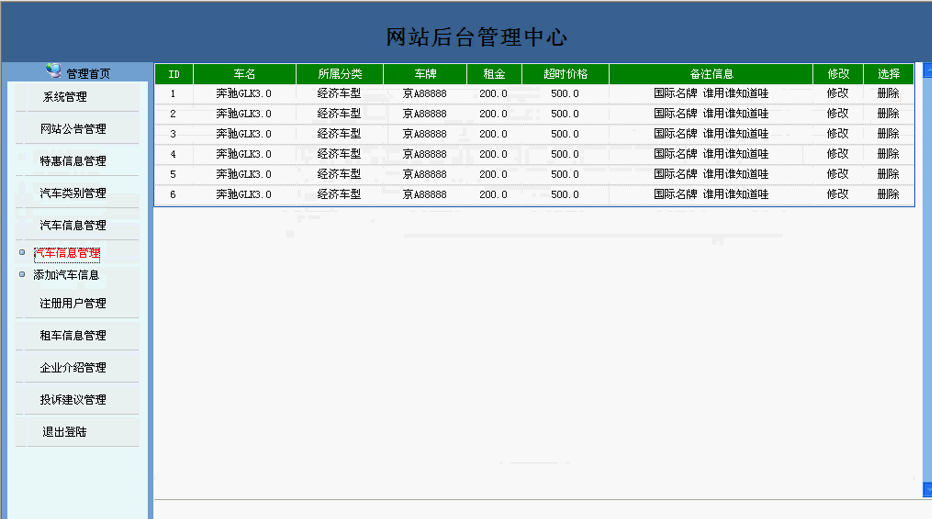Open 租车信息管理 in the sidebar

[73, 336]
